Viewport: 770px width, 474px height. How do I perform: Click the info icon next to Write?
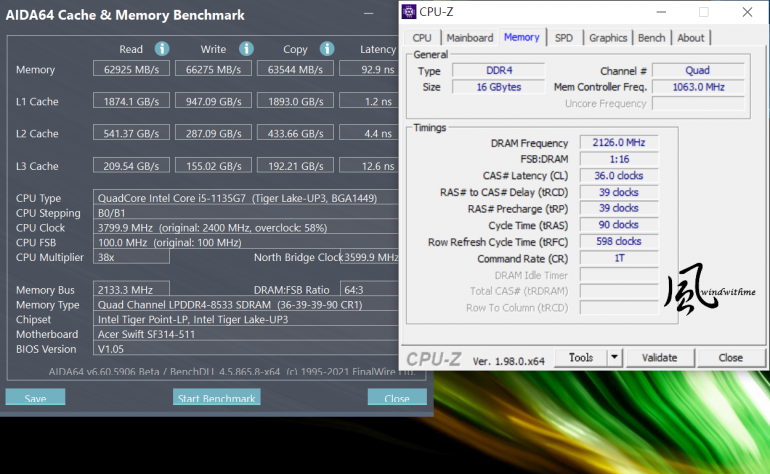[244, 48]
